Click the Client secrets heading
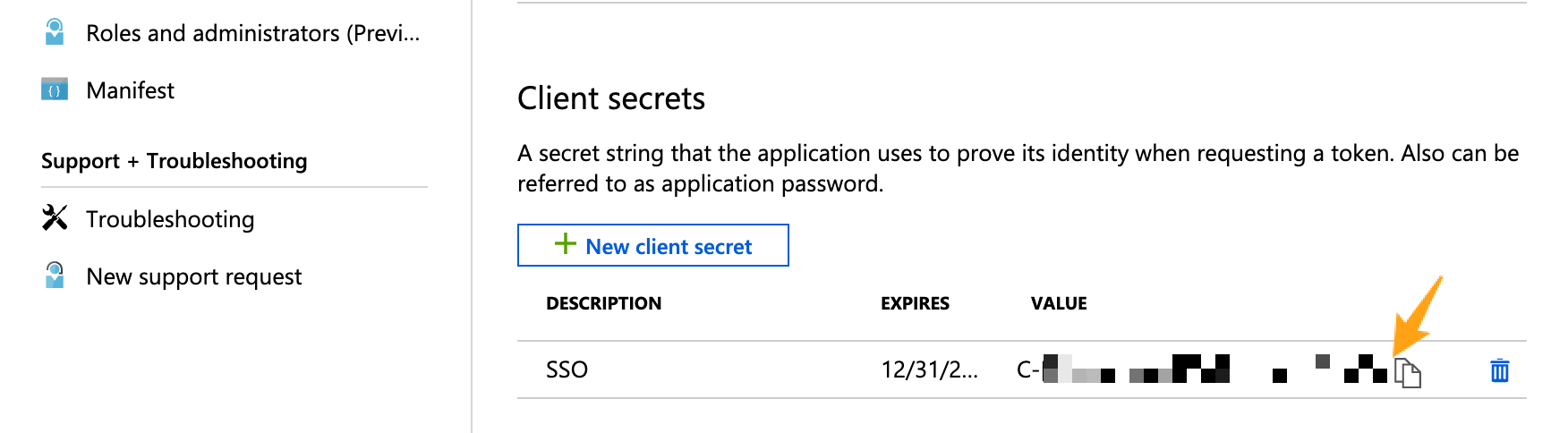 pyautogui.click(x=611, y=98)
